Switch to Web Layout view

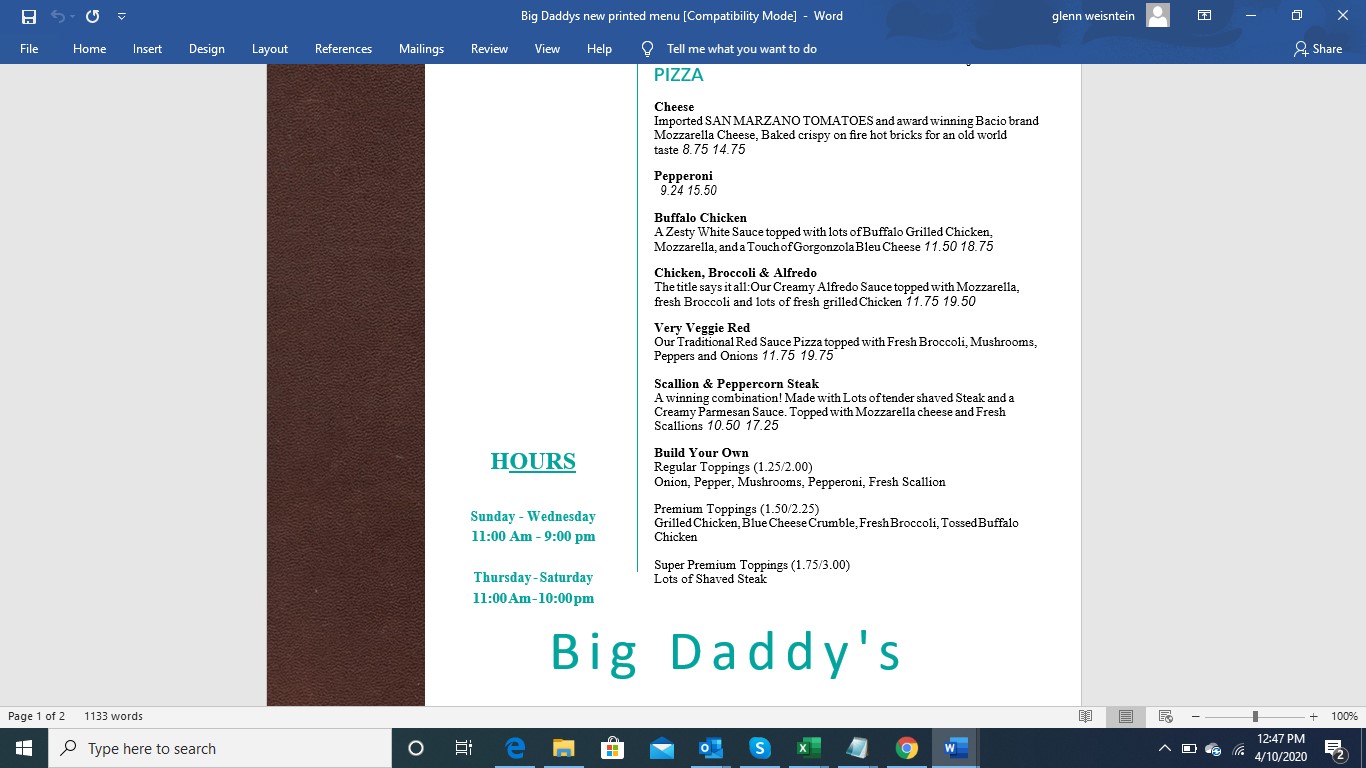pos(1165,716)
